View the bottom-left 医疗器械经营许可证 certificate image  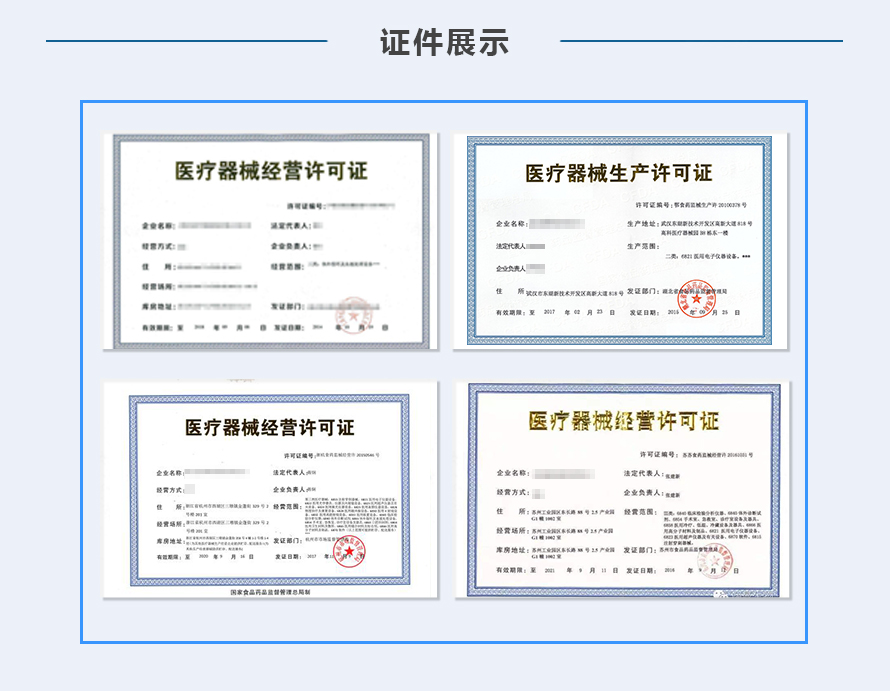pyautogui.click(x=269, y=490)
